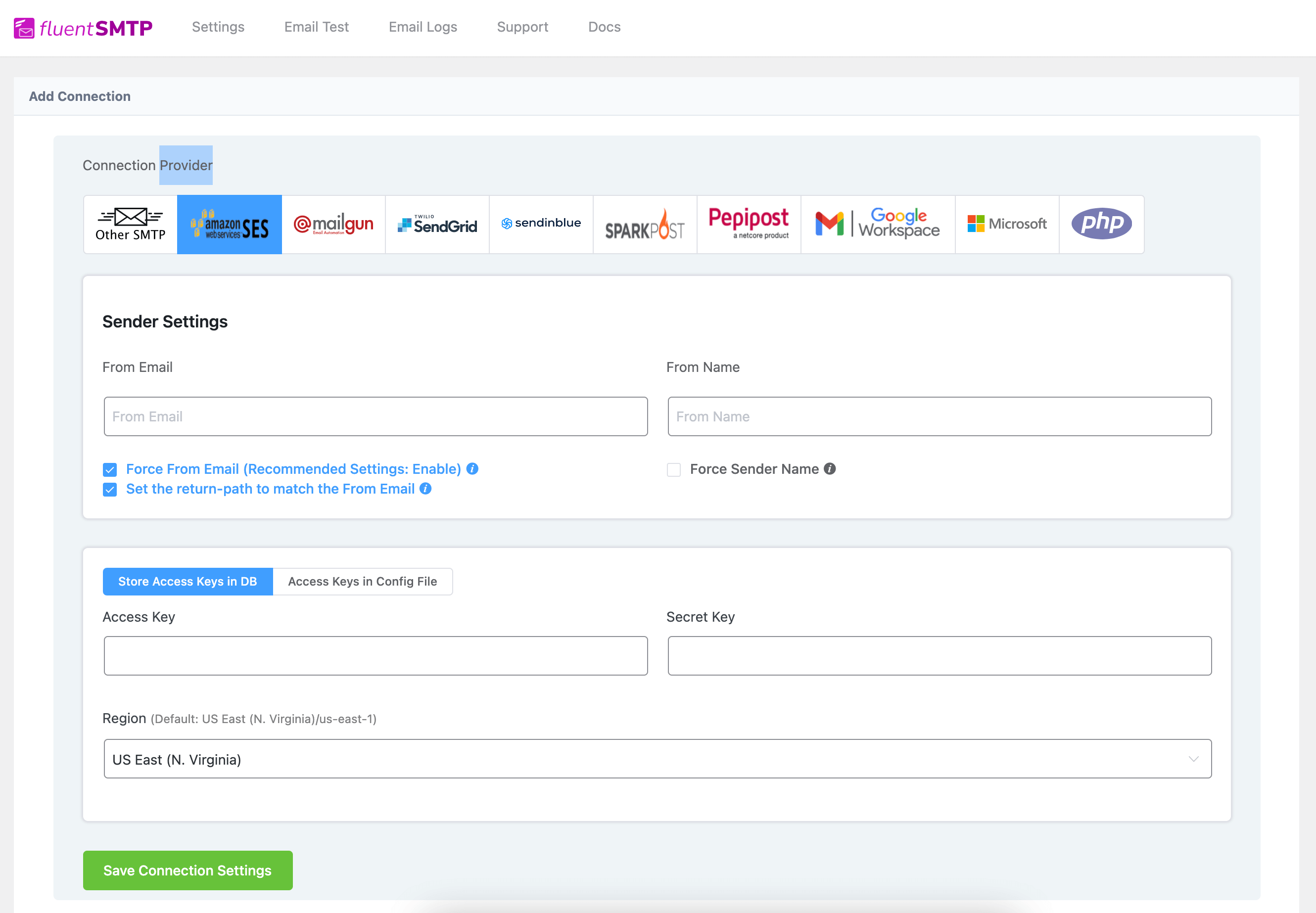Select Store Access Keys in DB tab
This screenshot has height=913, width=1316.
click(188, 581)
